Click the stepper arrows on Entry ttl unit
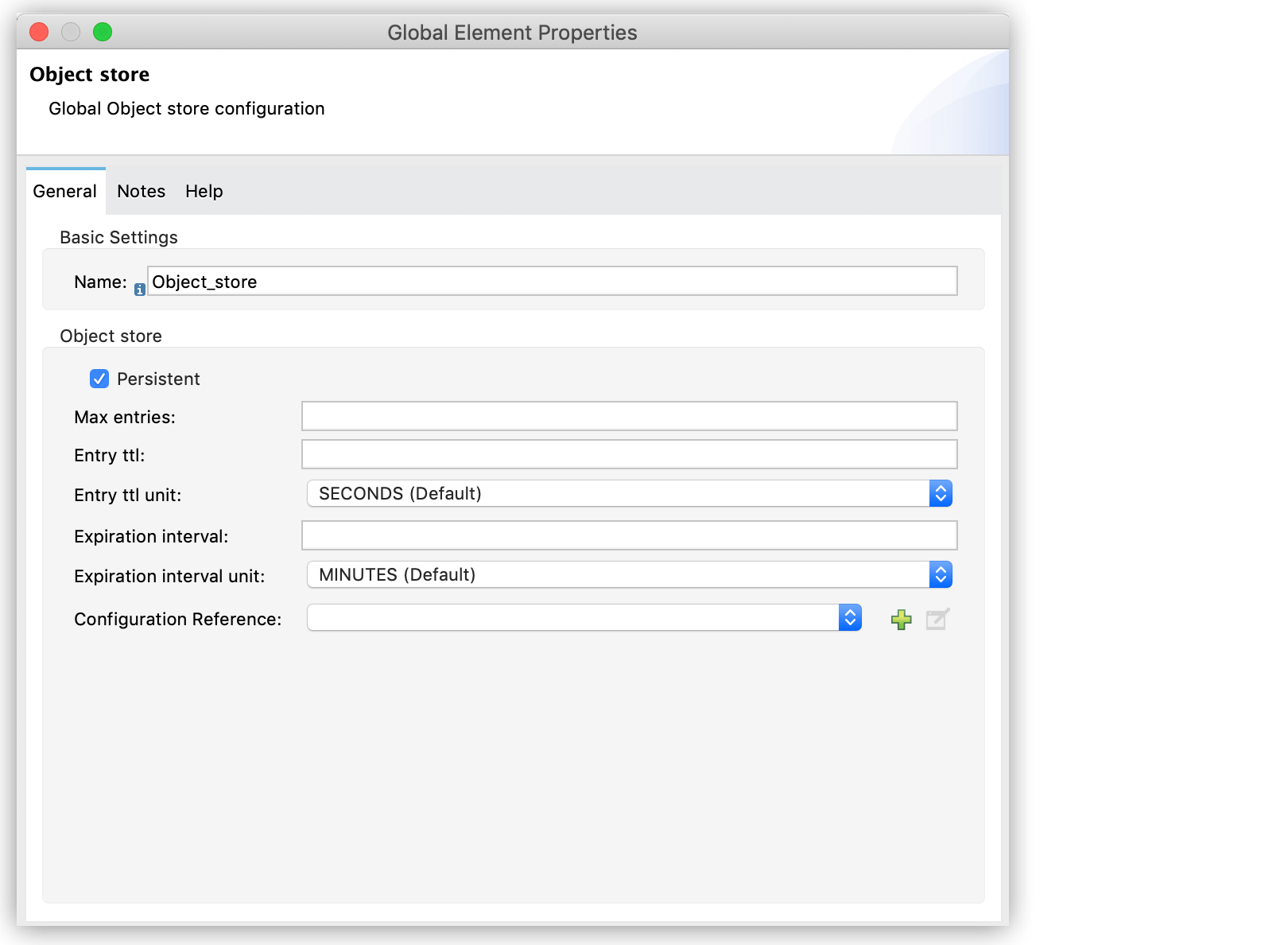Image resolution: width=1288 pixels, height=945 pixels. click(941, 493)
